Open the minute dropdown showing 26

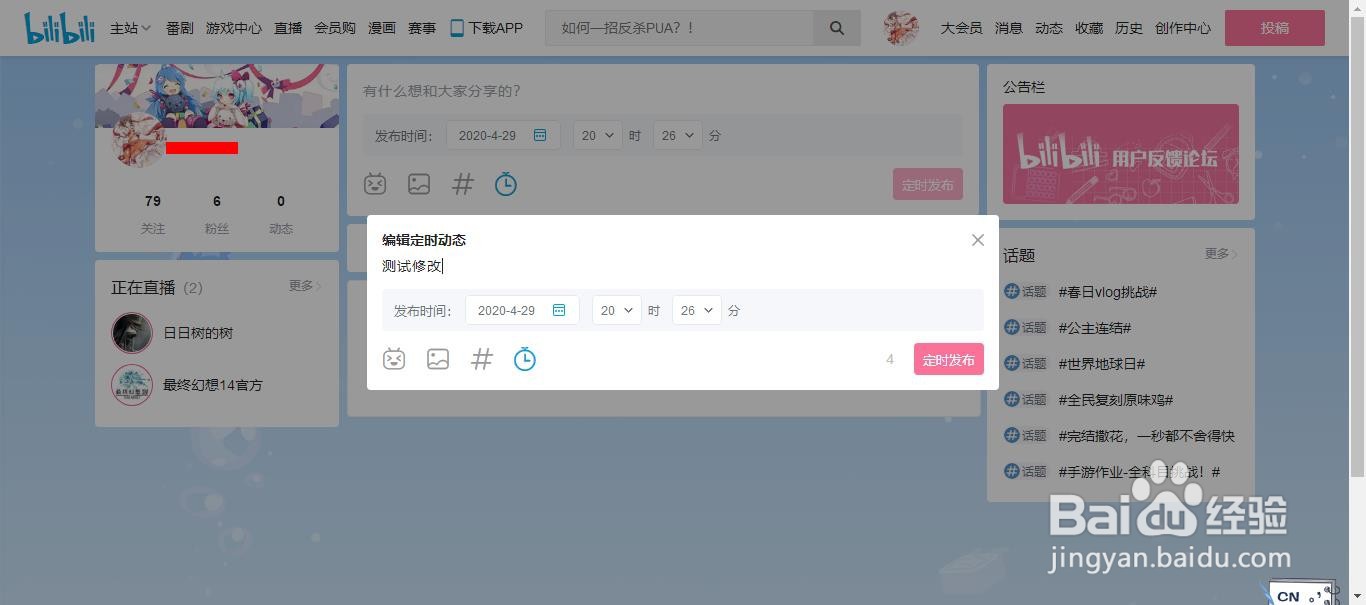click(x=696, y=310)
